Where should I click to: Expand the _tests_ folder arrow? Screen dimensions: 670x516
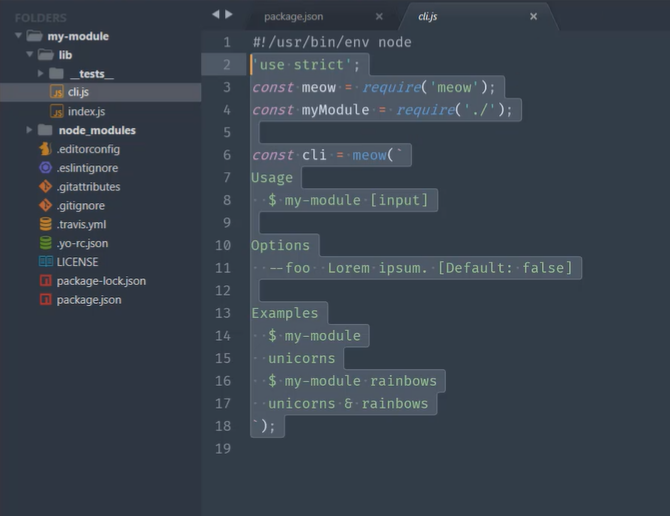point(41,73)
